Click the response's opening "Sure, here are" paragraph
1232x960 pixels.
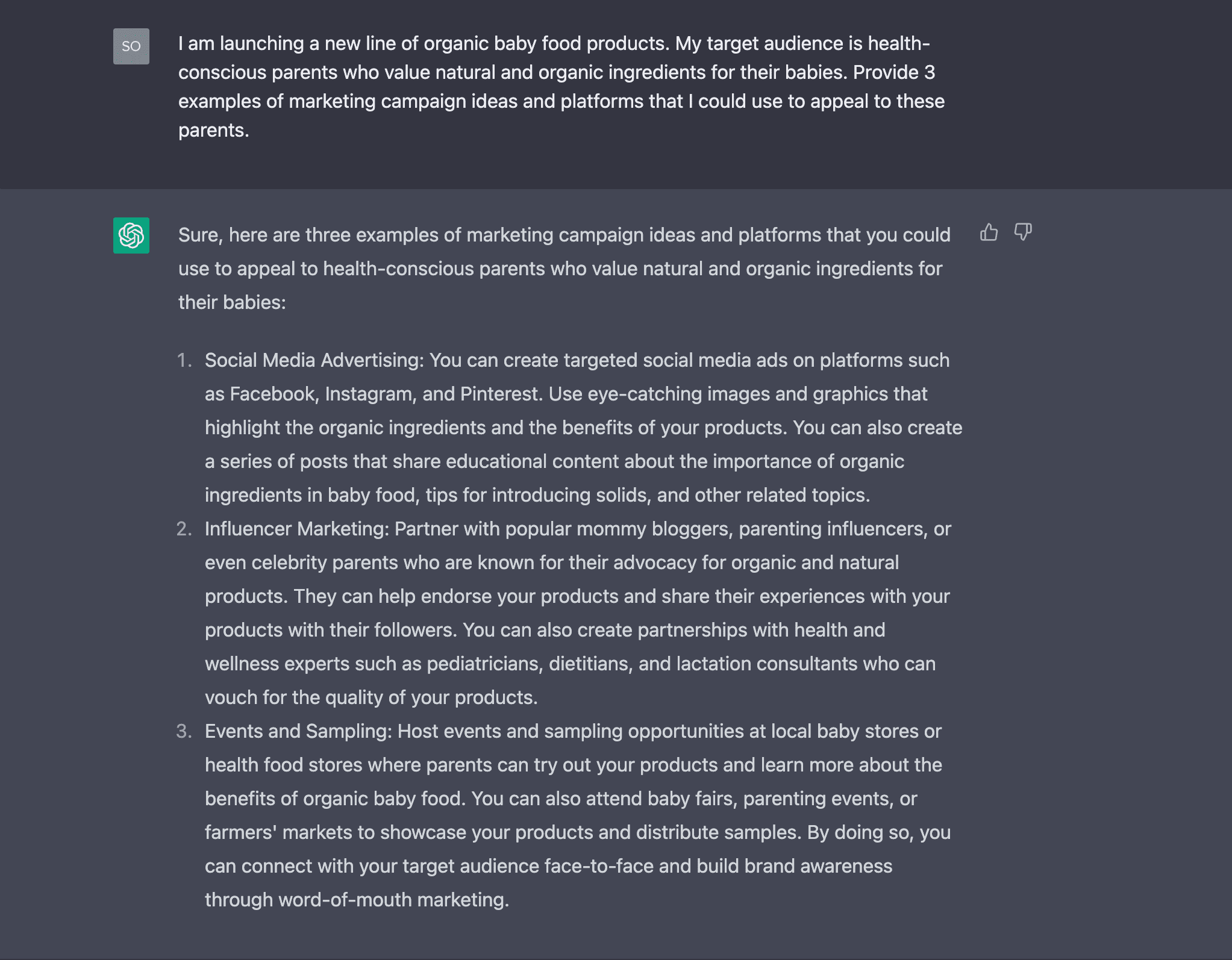(564, 269)
